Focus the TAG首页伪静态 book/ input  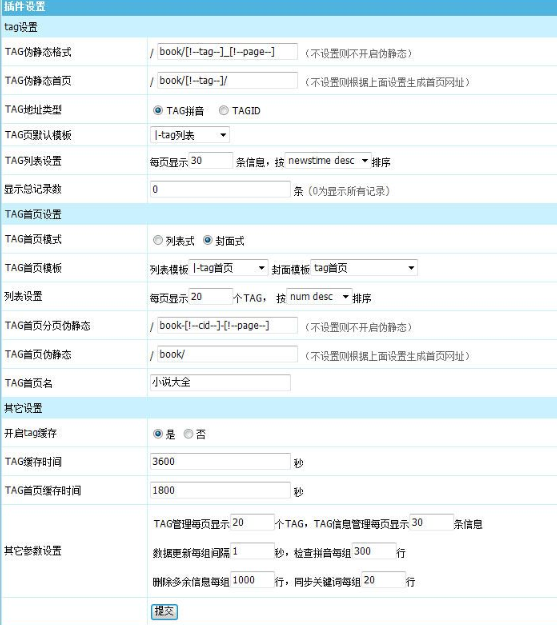[227, 354]
